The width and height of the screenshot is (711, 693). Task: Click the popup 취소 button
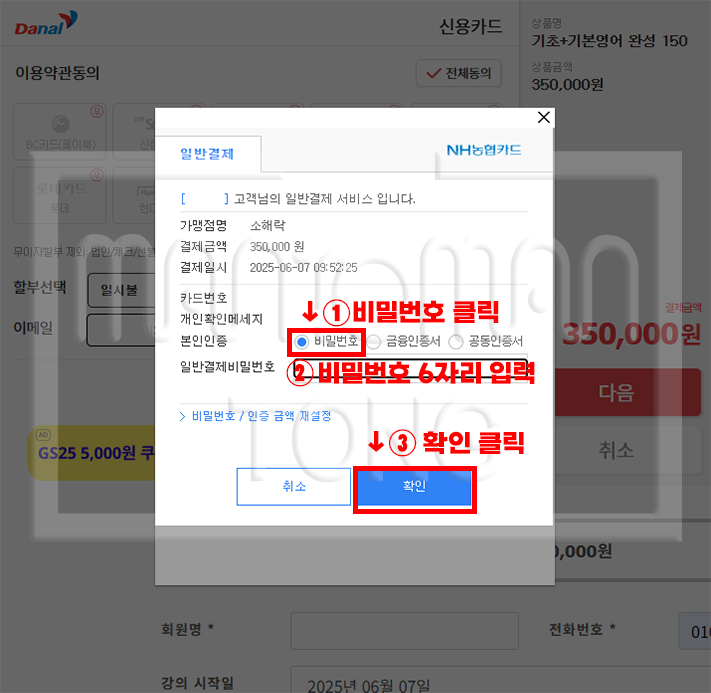(294, 487)
